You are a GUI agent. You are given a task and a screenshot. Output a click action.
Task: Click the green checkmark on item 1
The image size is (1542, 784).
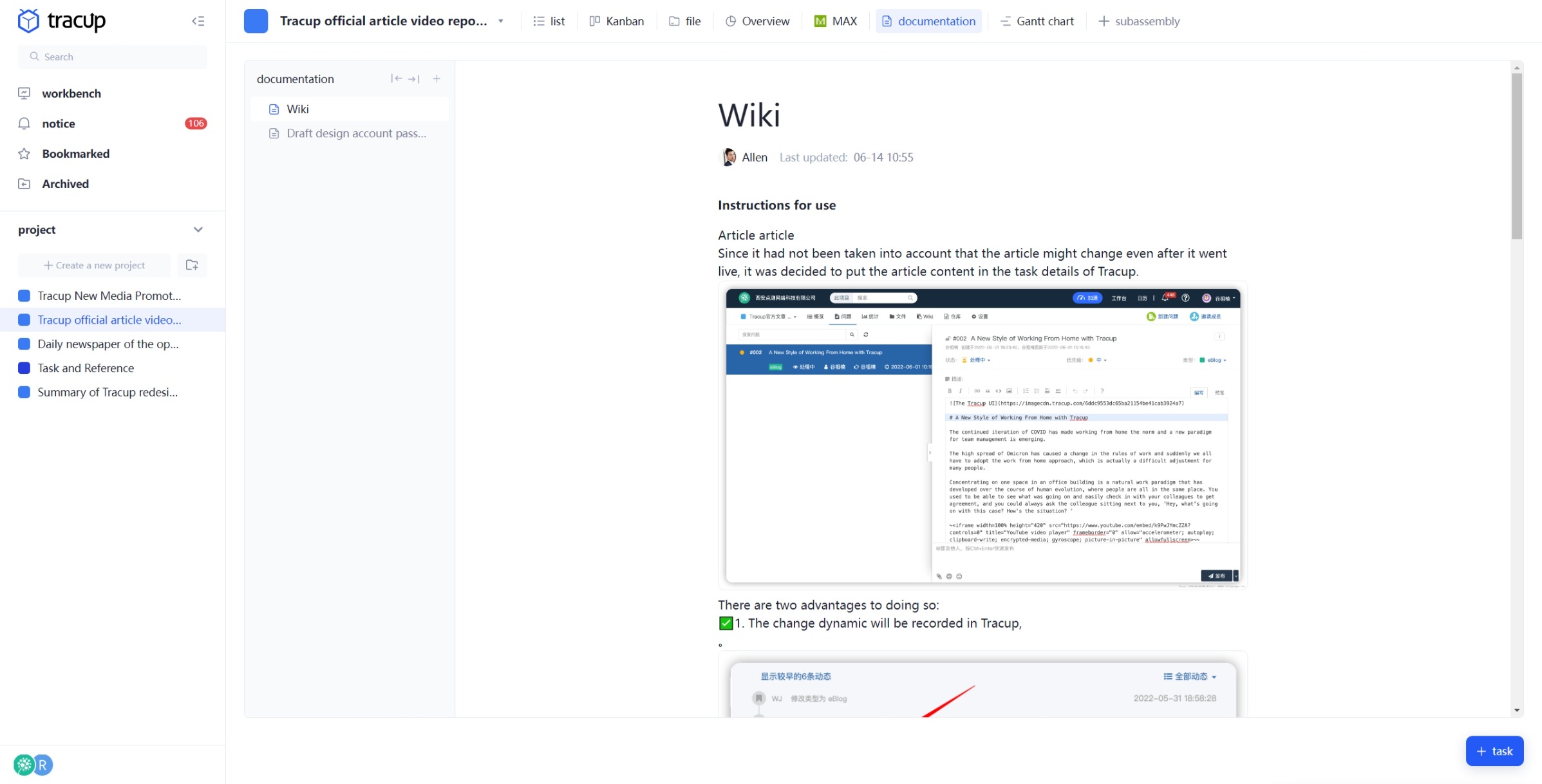(726, 623)
